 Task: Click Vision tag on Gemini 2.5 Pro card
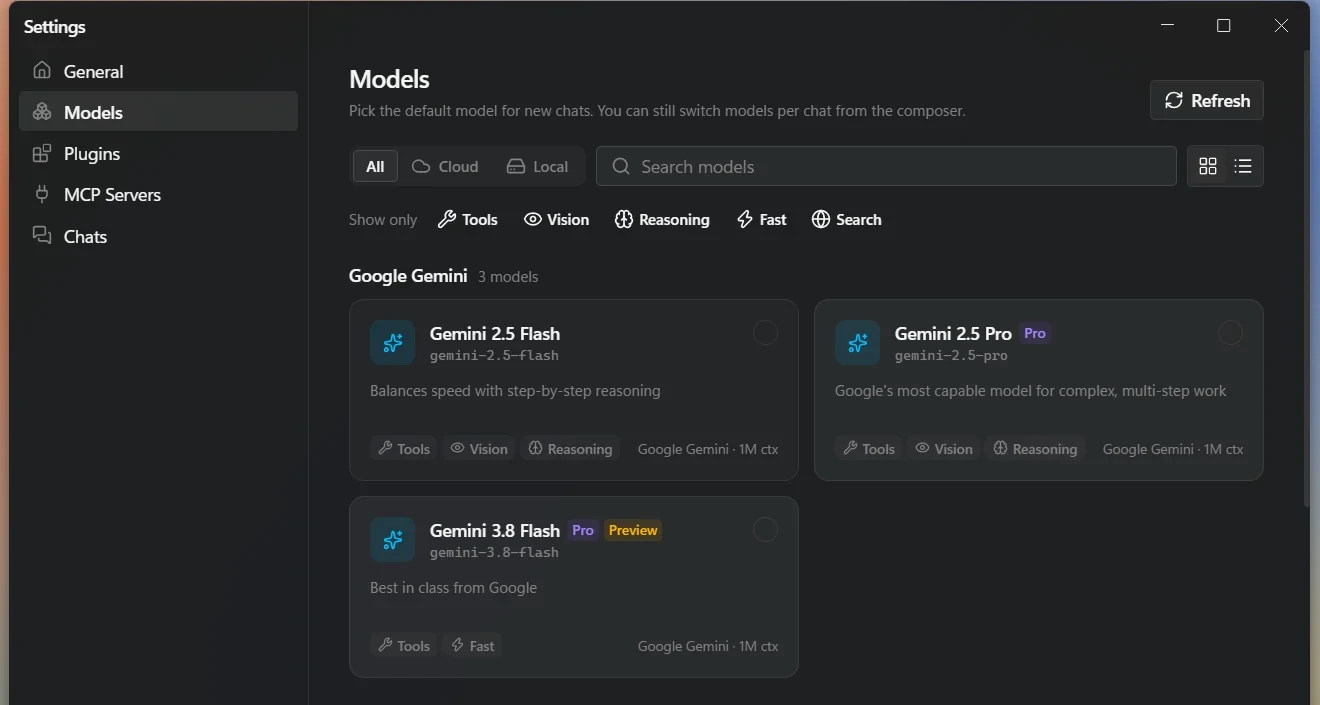[943, 448]
